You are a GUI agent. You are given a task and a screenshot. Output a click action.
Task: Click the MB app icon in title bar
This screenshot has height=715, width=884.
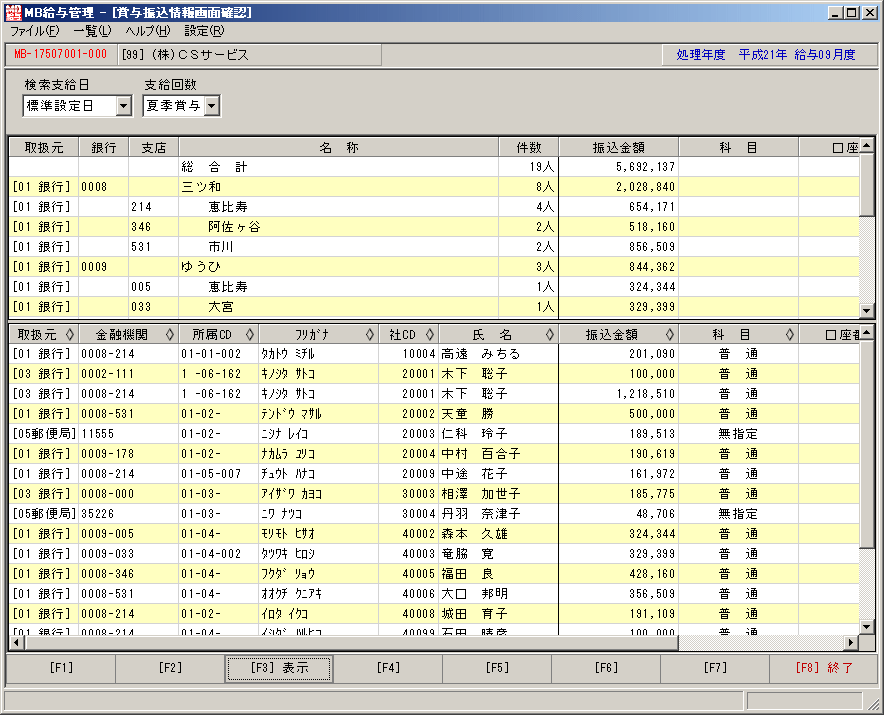[13, 12]
